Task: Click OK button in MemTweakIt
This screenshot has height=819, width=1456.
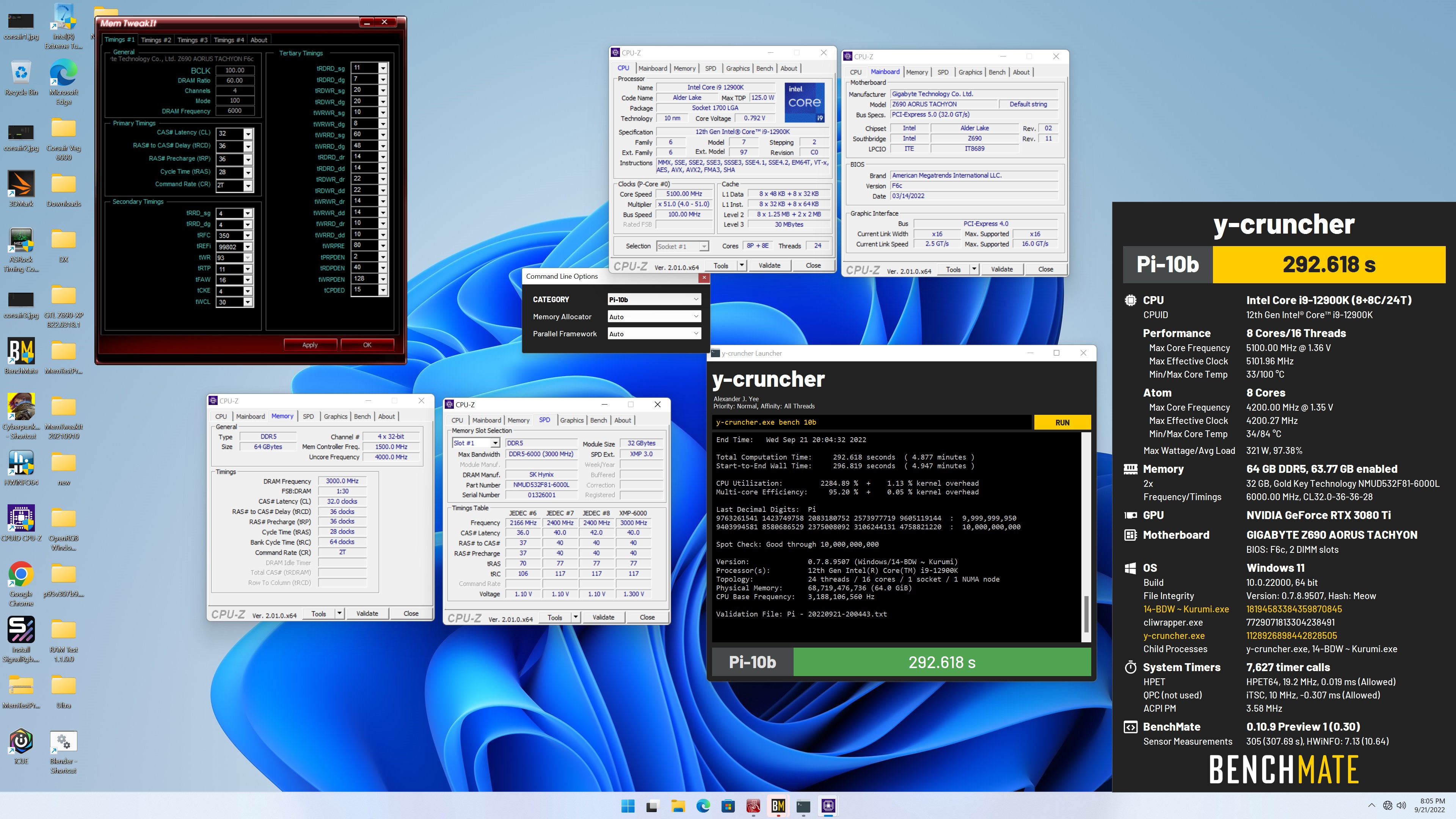Action: click(x=367, y=345)
